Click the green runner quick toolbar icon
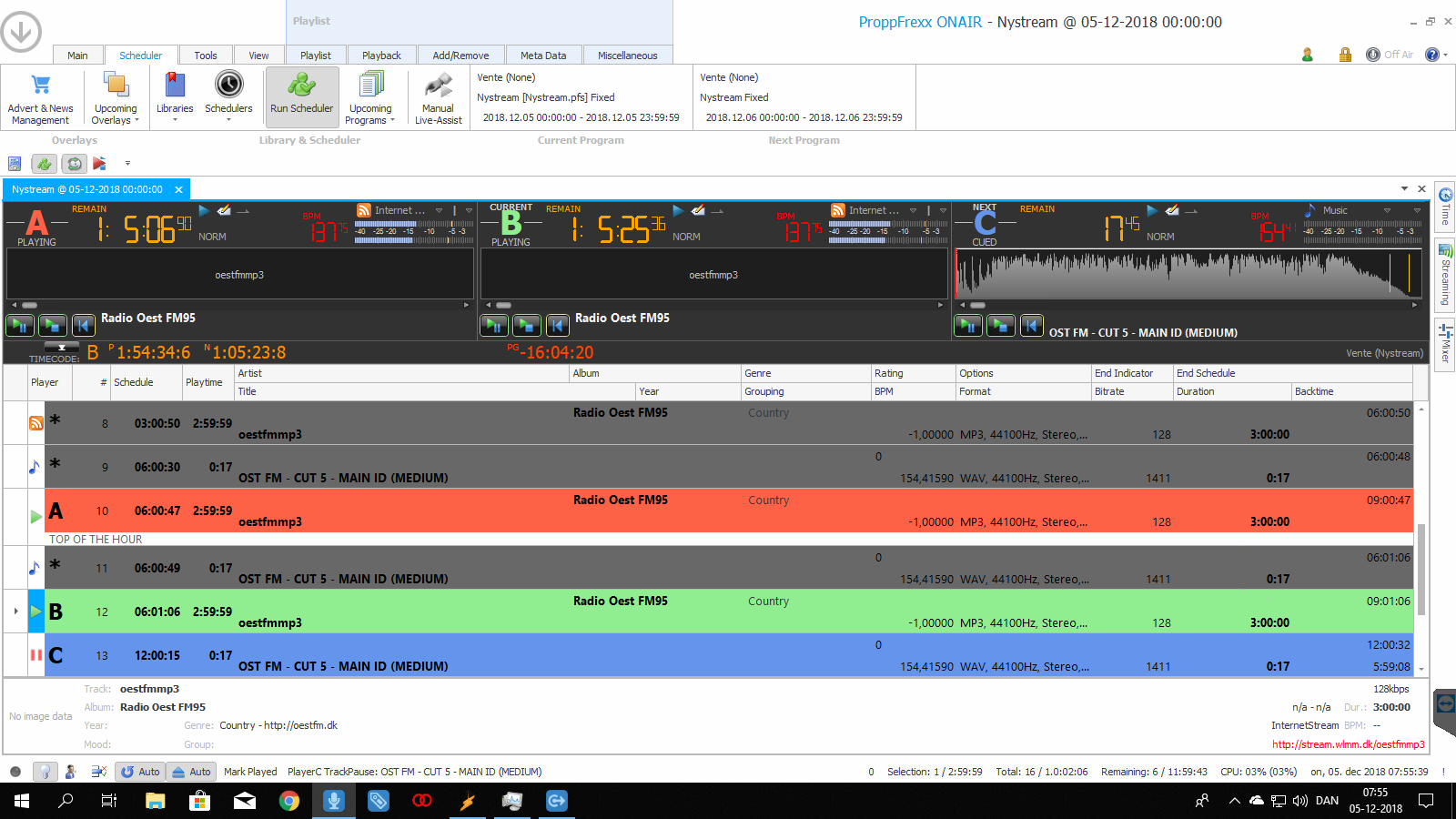 45,164
